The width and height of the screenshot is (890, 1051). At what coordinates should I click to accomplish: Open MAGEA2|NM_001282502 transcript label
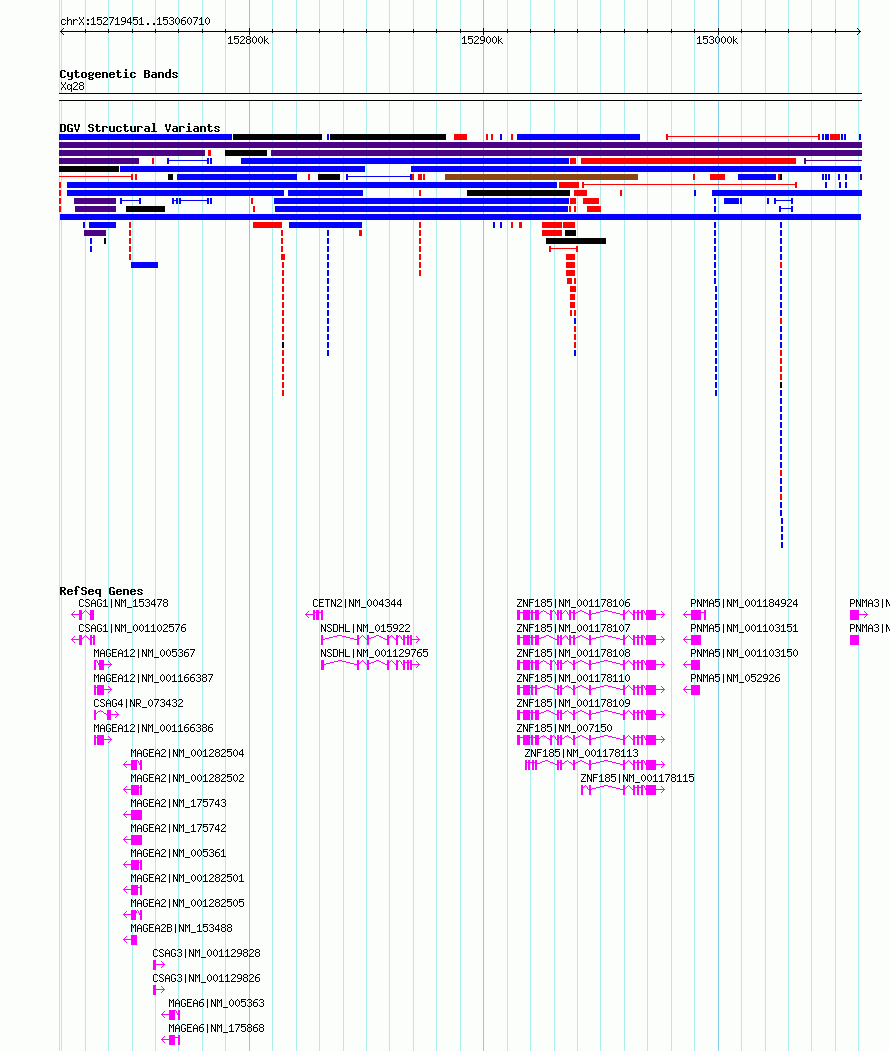(188, 778)
